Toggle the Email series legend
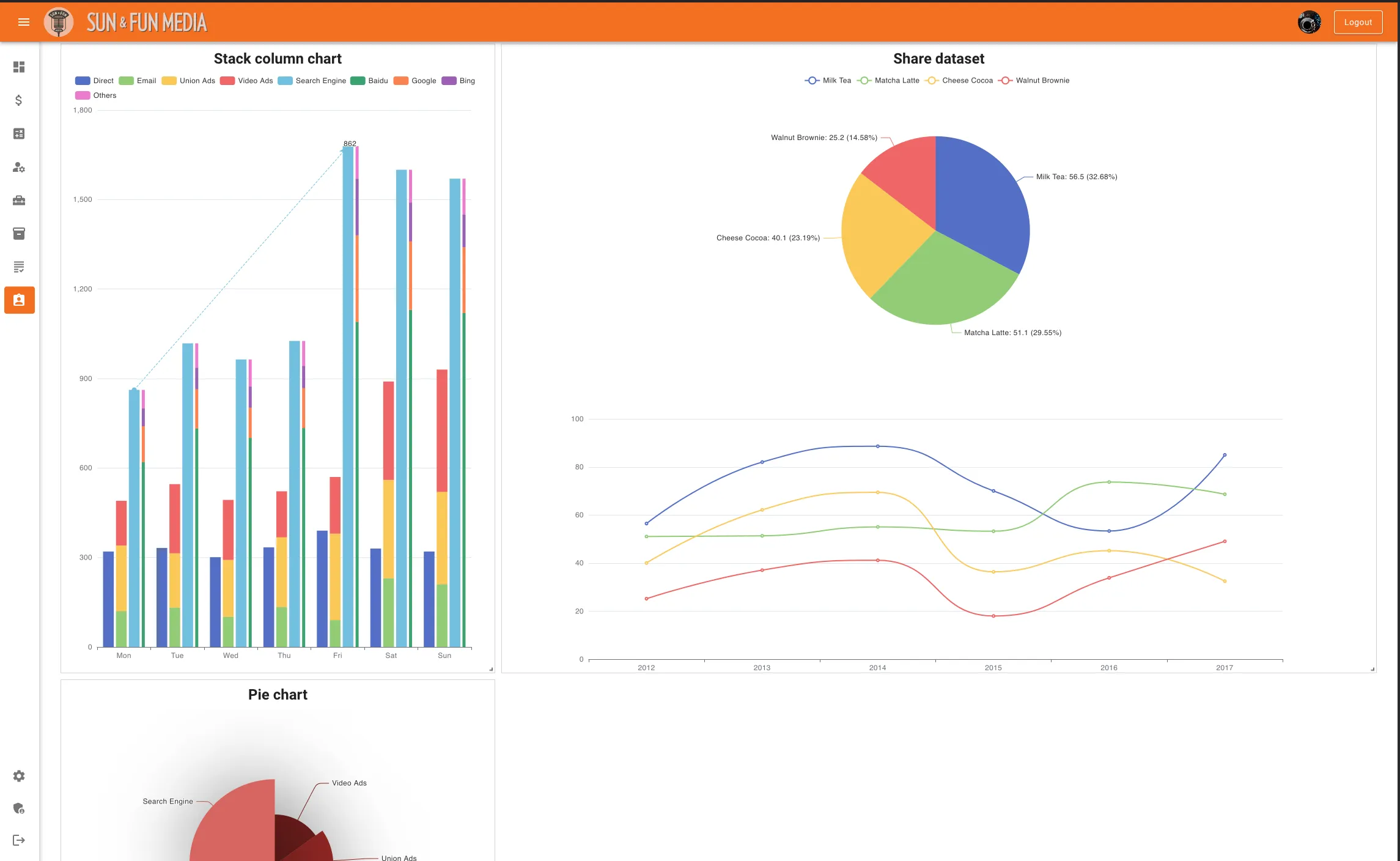This screenshot has height=861, width=1400. pos(138,81)
